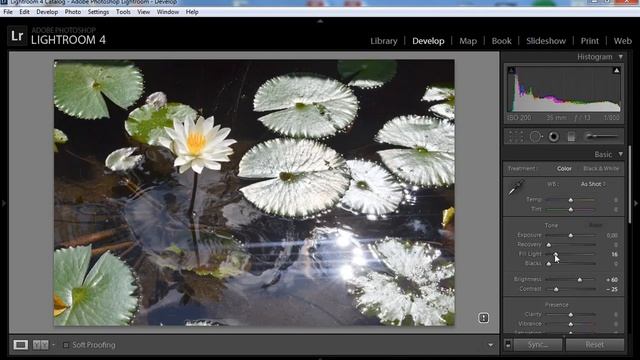This screenshot has width=640, height=360.
Task: Select Color treatment
Action: pyautogui.click(x=564, y=169)
